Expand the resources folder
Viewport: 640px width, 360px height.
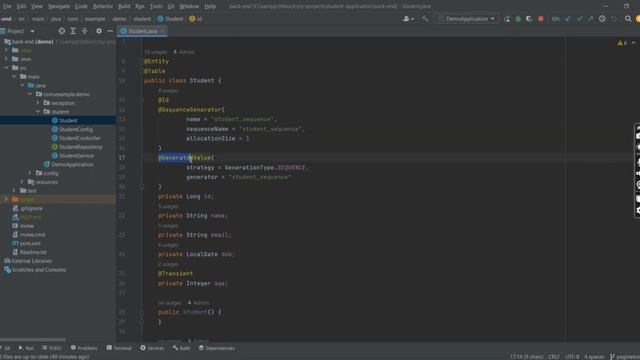tap(22, 182)
